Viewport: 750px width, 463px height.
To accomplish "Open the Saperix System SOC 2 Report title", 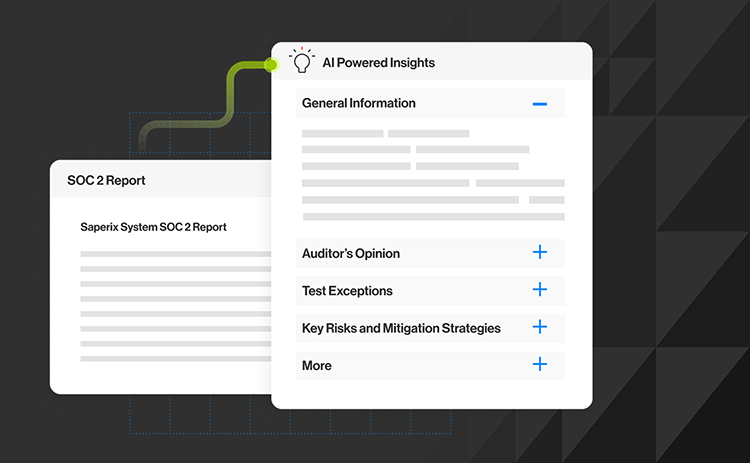I will [x=153, y=227].
